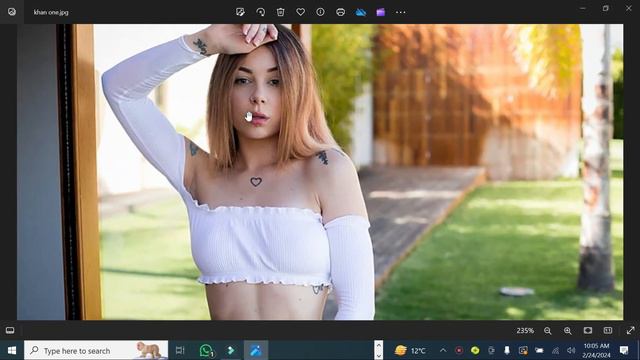Open the battery status icon
Image resolution: width=640 pixels, height=360 pixels.
[539, 350]
